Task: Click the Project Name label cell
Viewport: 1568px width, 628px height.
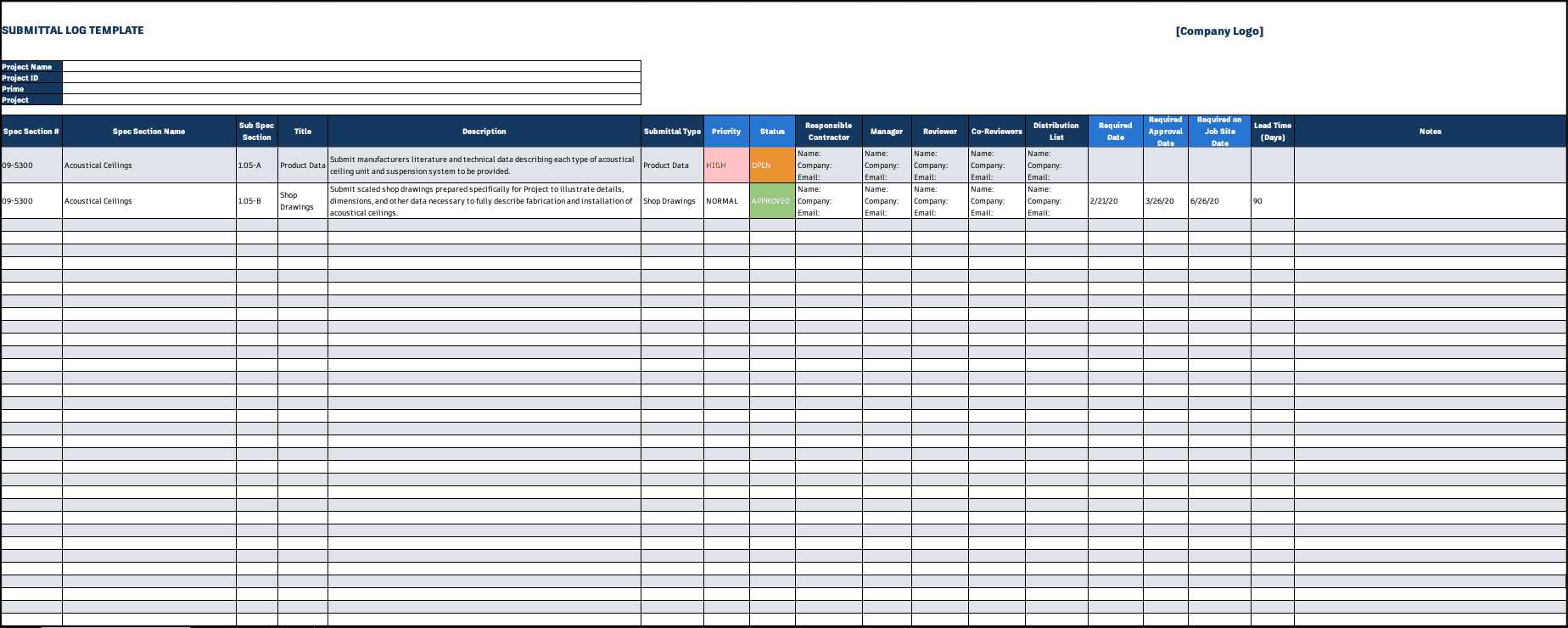Action: [x=31, y=66]
